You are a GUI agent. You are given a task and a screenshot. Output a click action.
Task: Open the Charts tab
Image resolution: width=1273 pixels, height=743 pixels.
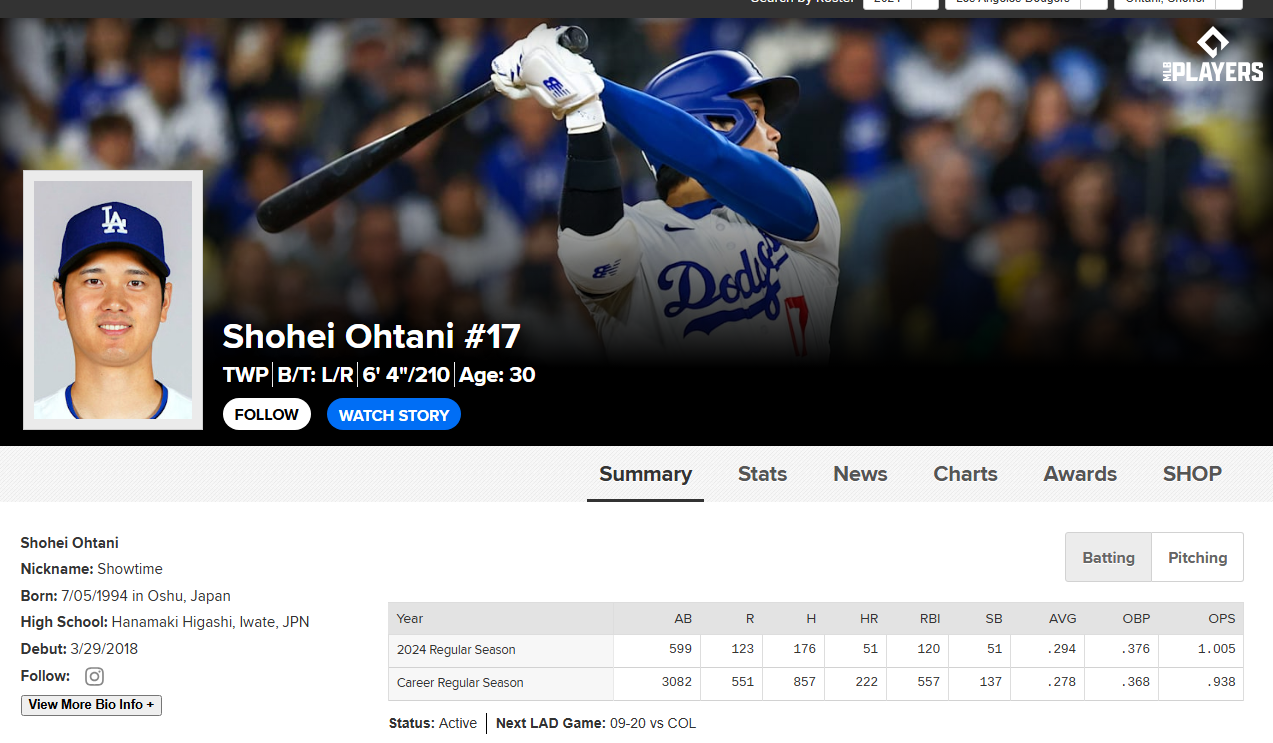[x=965, y=474]
